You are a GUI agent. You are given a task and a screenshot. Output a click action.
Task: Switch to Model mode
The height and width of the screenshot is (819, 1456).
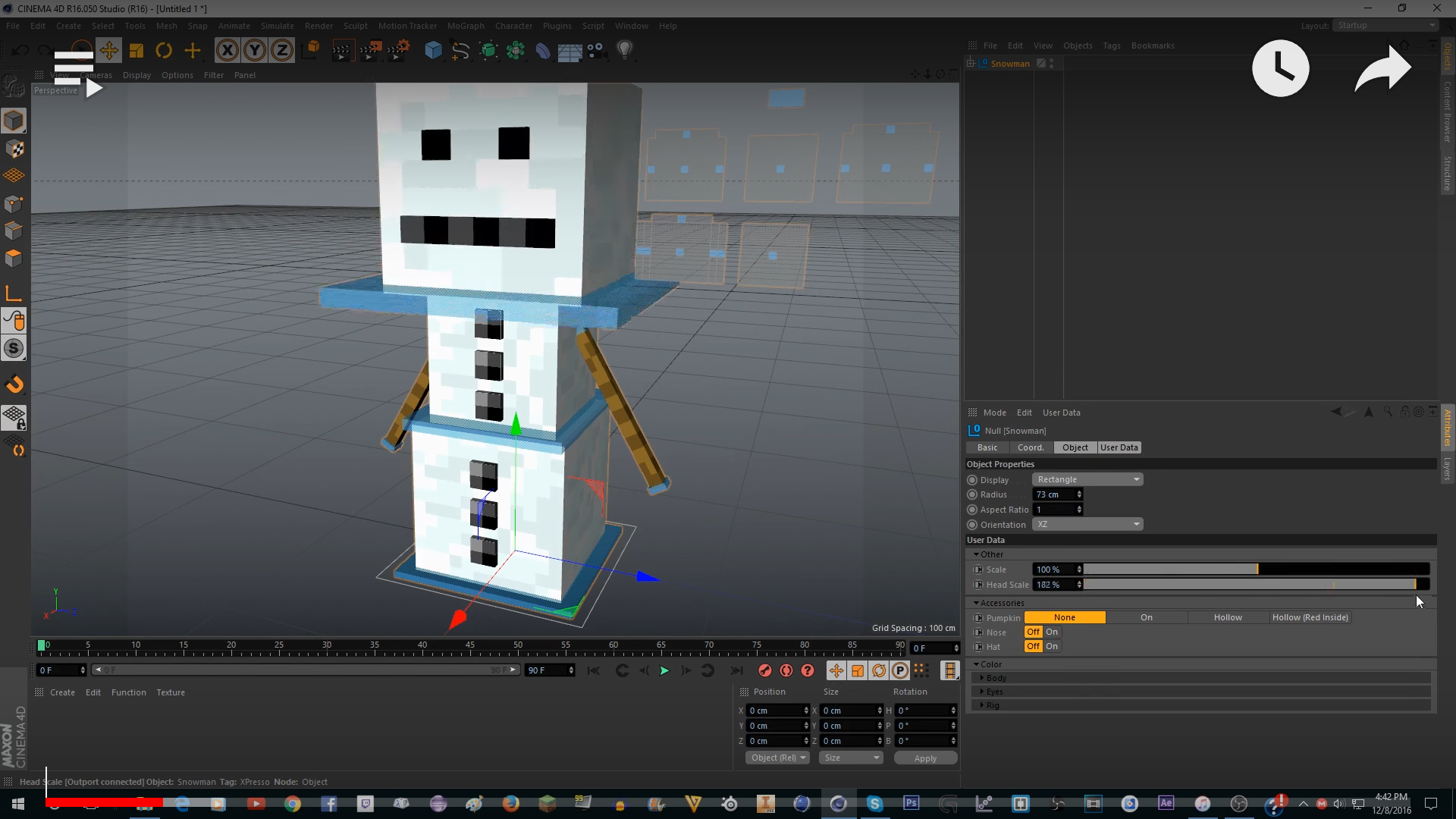pyautogui.click(x=14, y=121)
